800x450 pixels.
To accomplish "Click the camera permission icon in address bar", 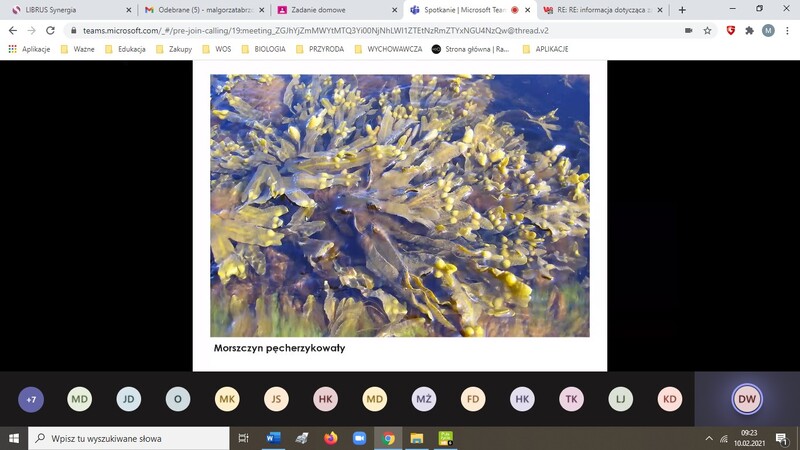I will click(x=688, y=30).
